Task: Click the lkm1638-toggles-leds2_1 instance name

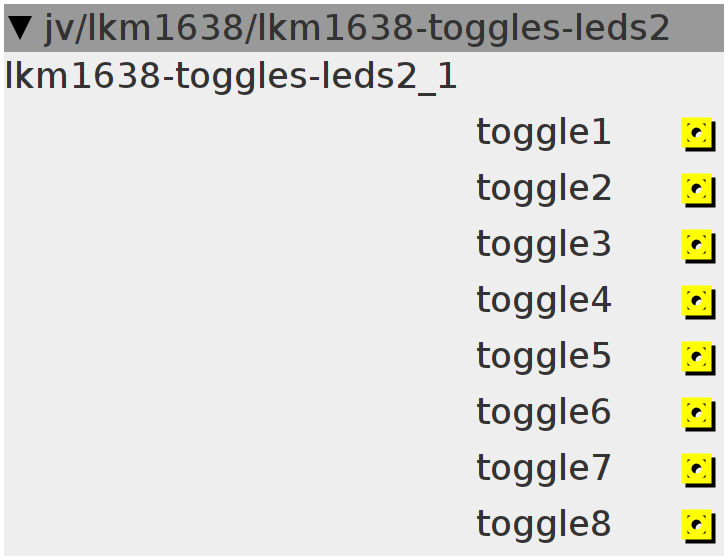Action: pos(231,76)
